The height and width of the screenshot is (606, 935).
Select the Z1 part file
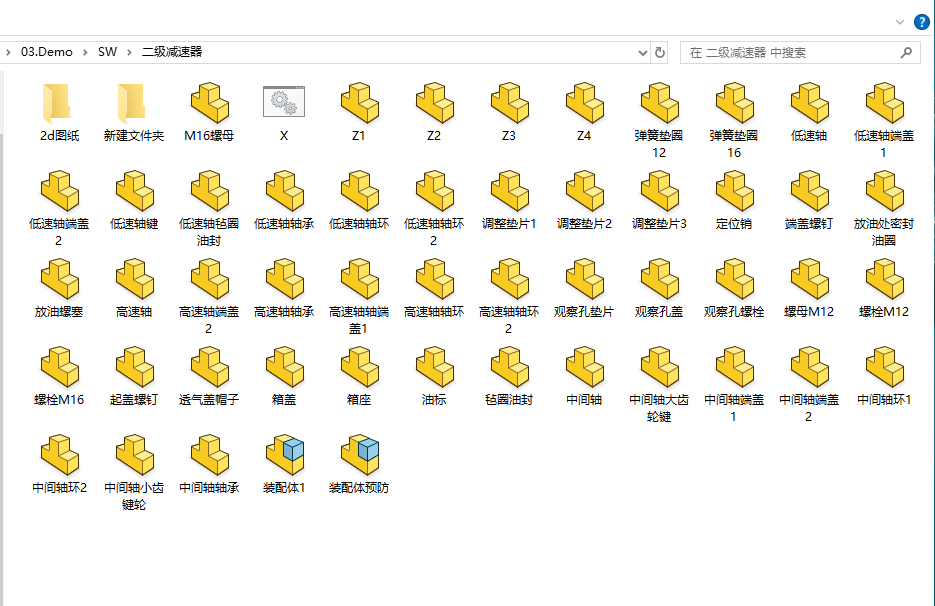(x=359, y=105)
